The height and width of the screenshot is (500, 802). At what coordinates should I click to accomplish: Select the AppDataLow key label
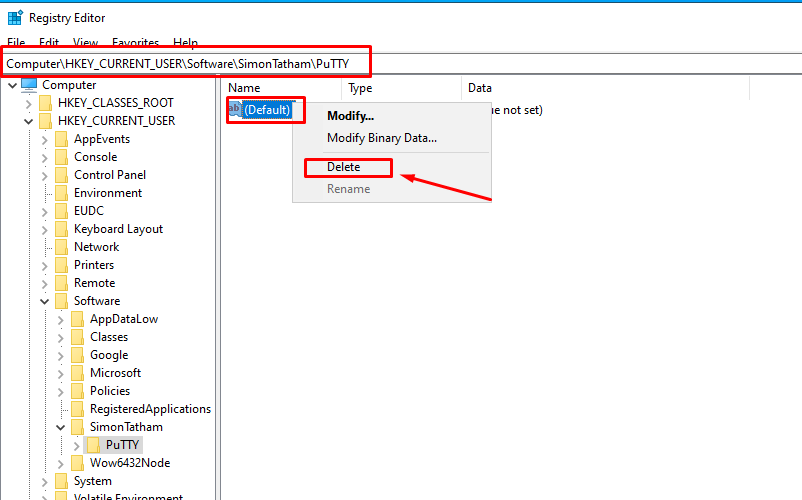[x=124, y=319]
